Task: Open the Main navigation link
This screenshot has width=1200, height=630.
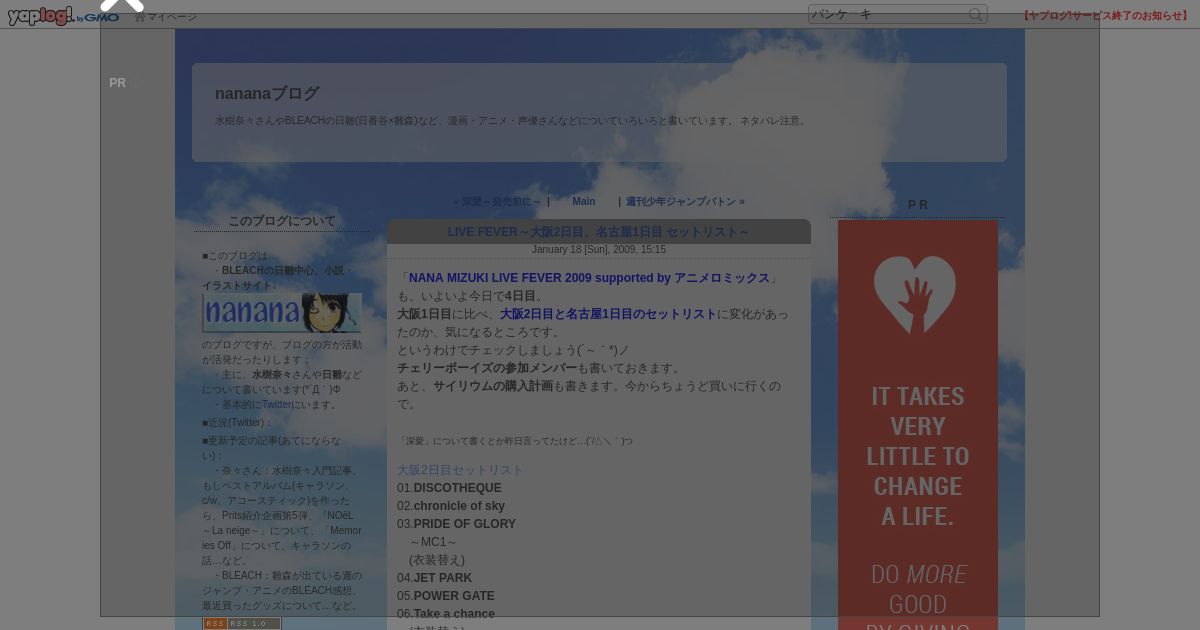Action: [583, 201]
